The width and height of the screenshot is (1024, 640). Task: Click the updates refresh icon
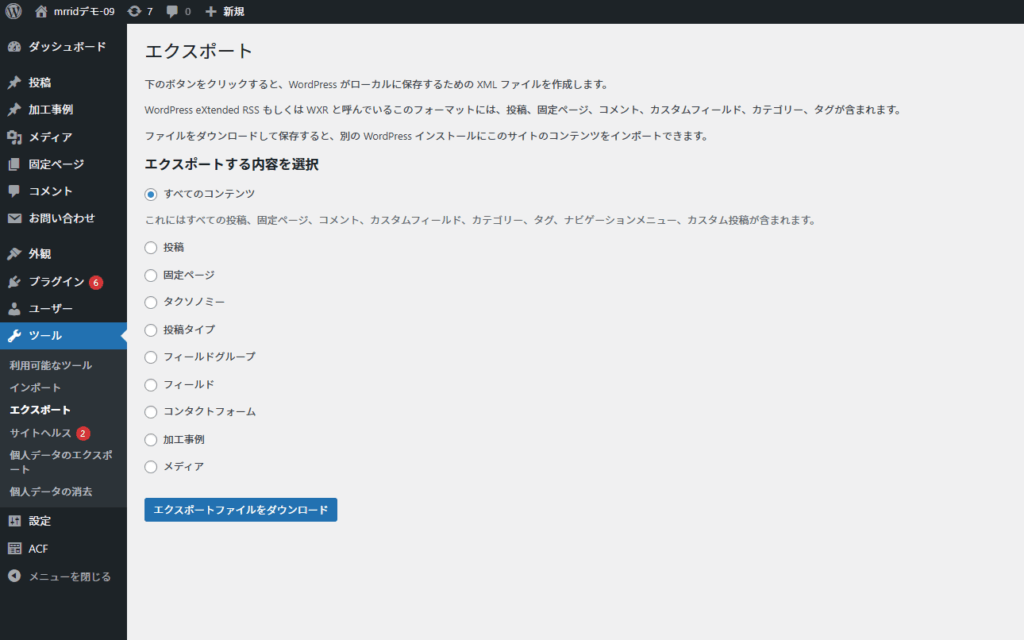[x=134, y=11]
